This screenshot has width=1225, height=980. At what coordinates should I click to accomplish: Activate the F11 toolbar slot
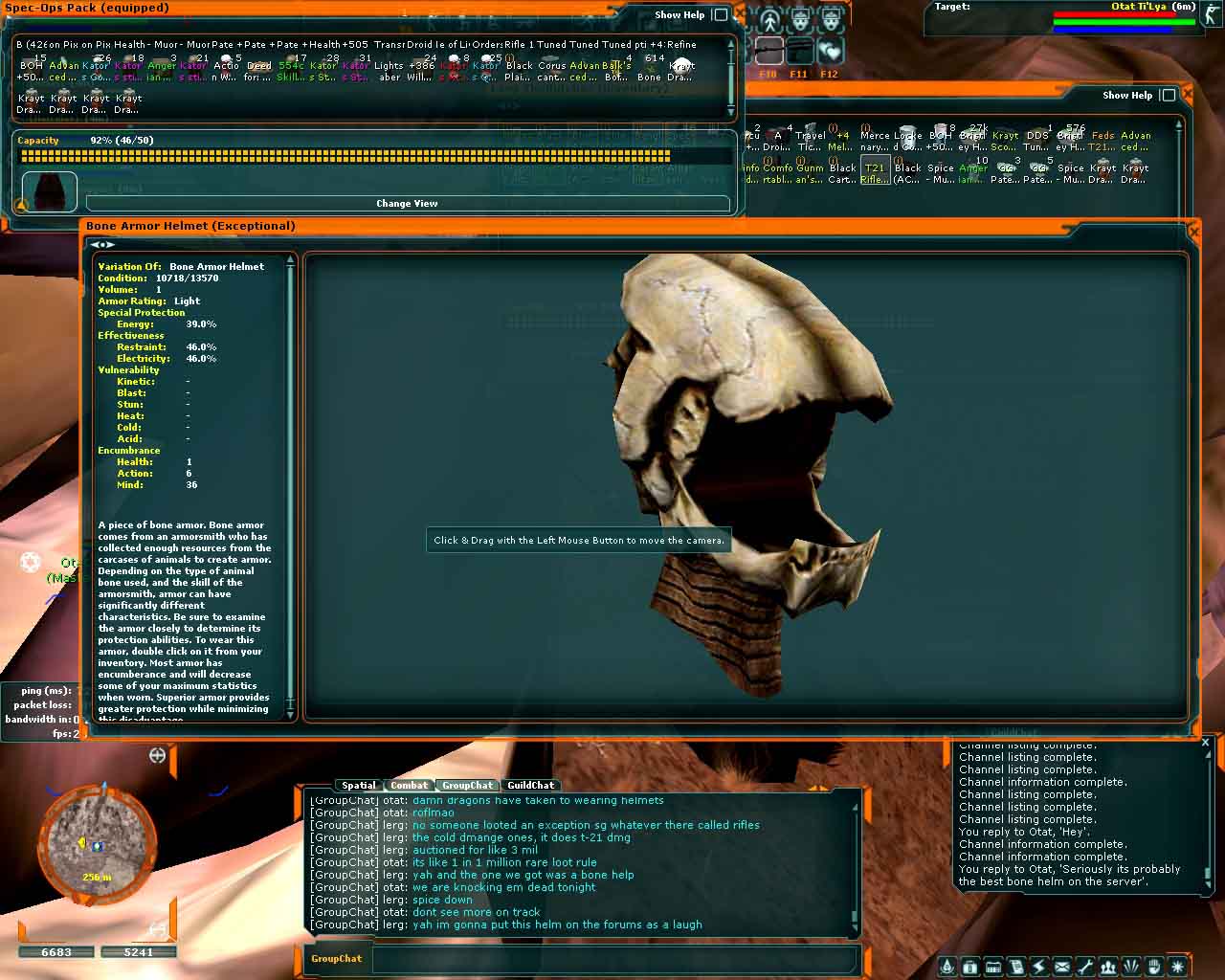pos(799,51)
